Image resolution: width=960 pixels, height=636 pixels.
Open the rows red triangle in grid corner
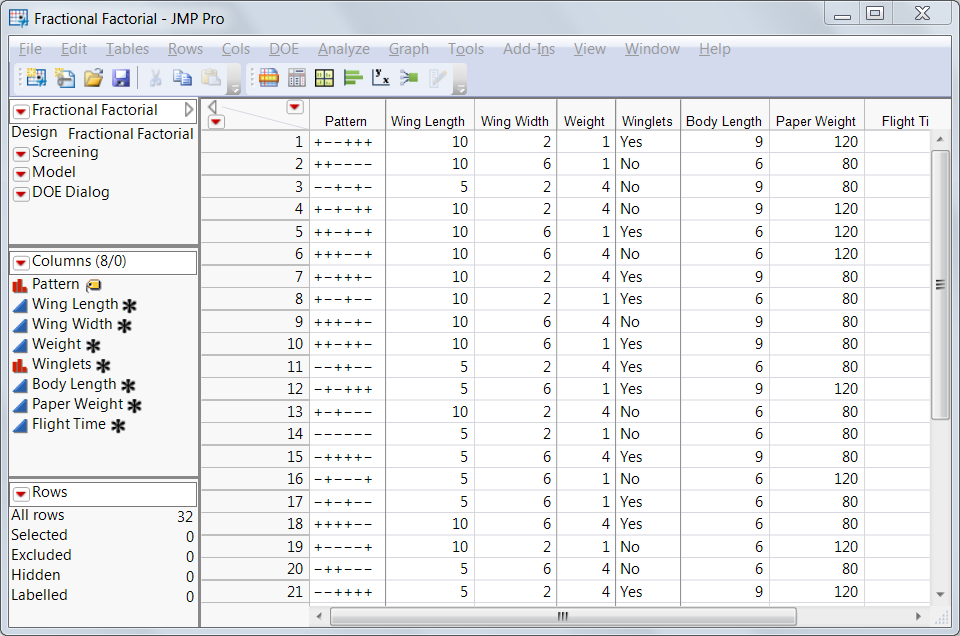(x=216, y=122)
